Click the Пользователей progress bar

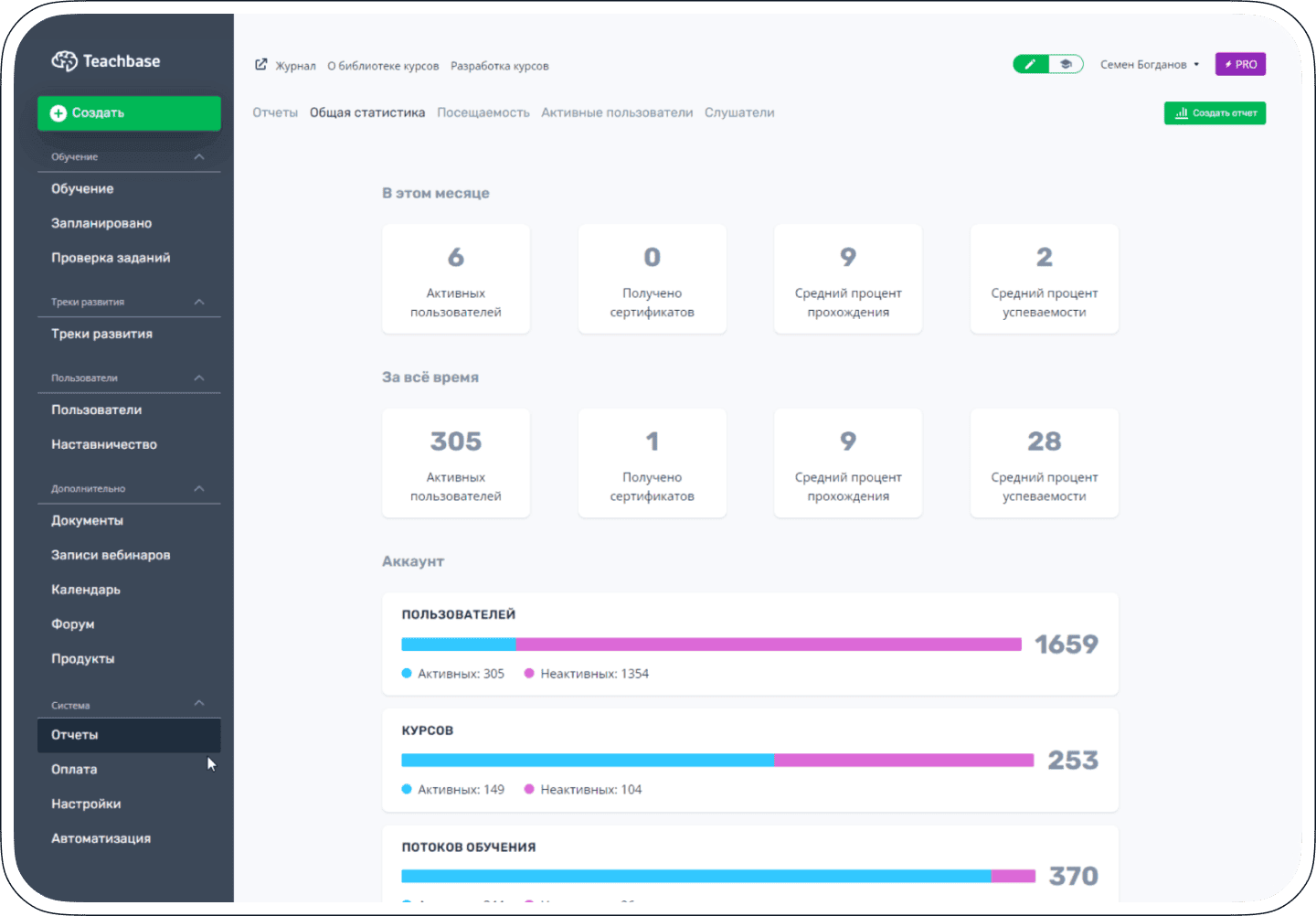pos(711,644)
